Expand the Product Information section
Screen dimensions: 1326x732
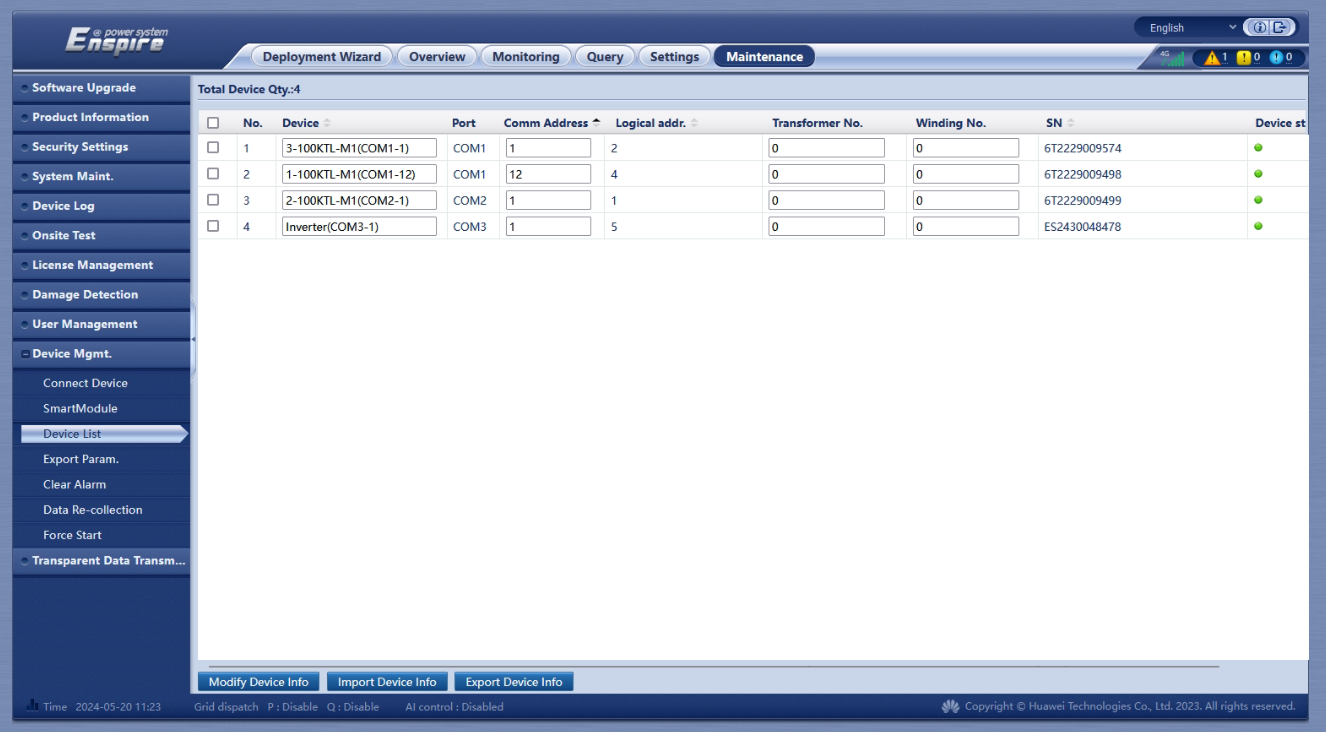101,118
